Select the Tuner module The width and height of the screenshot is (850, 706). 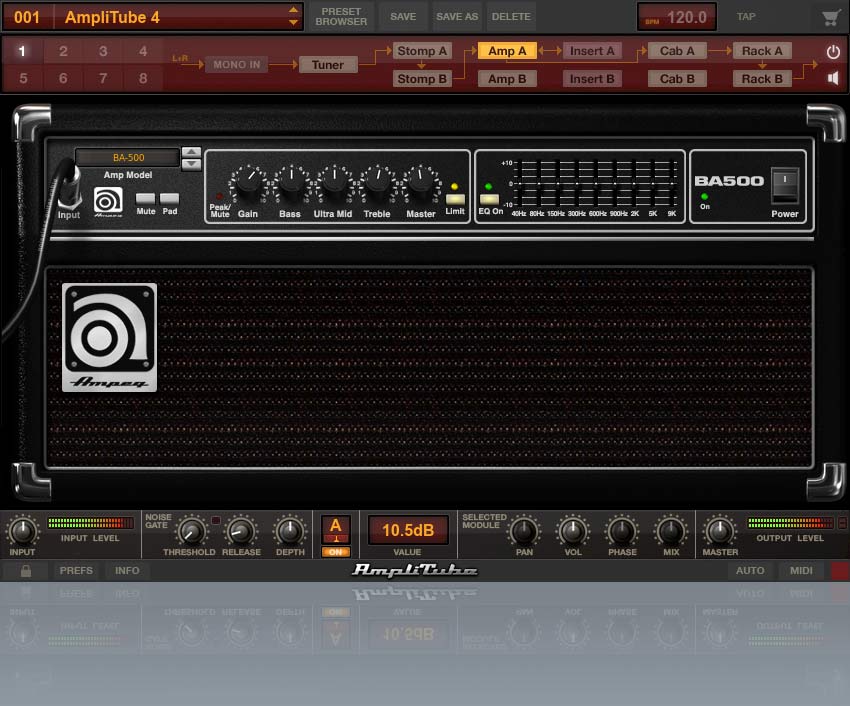(x=327, y=65)
